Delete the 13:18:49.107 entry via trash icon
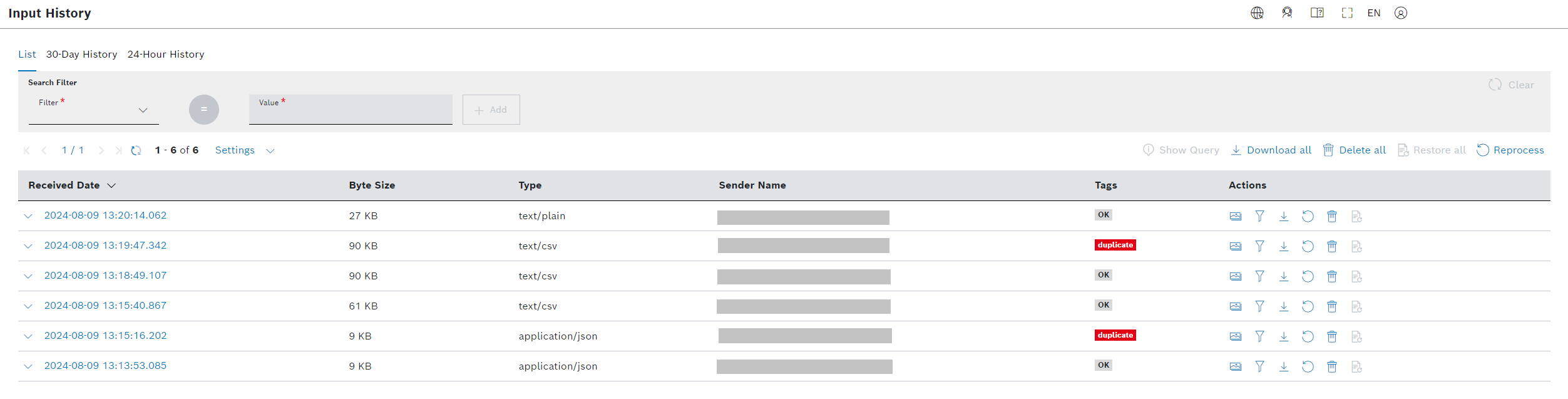 click(x=1332, y=276)
